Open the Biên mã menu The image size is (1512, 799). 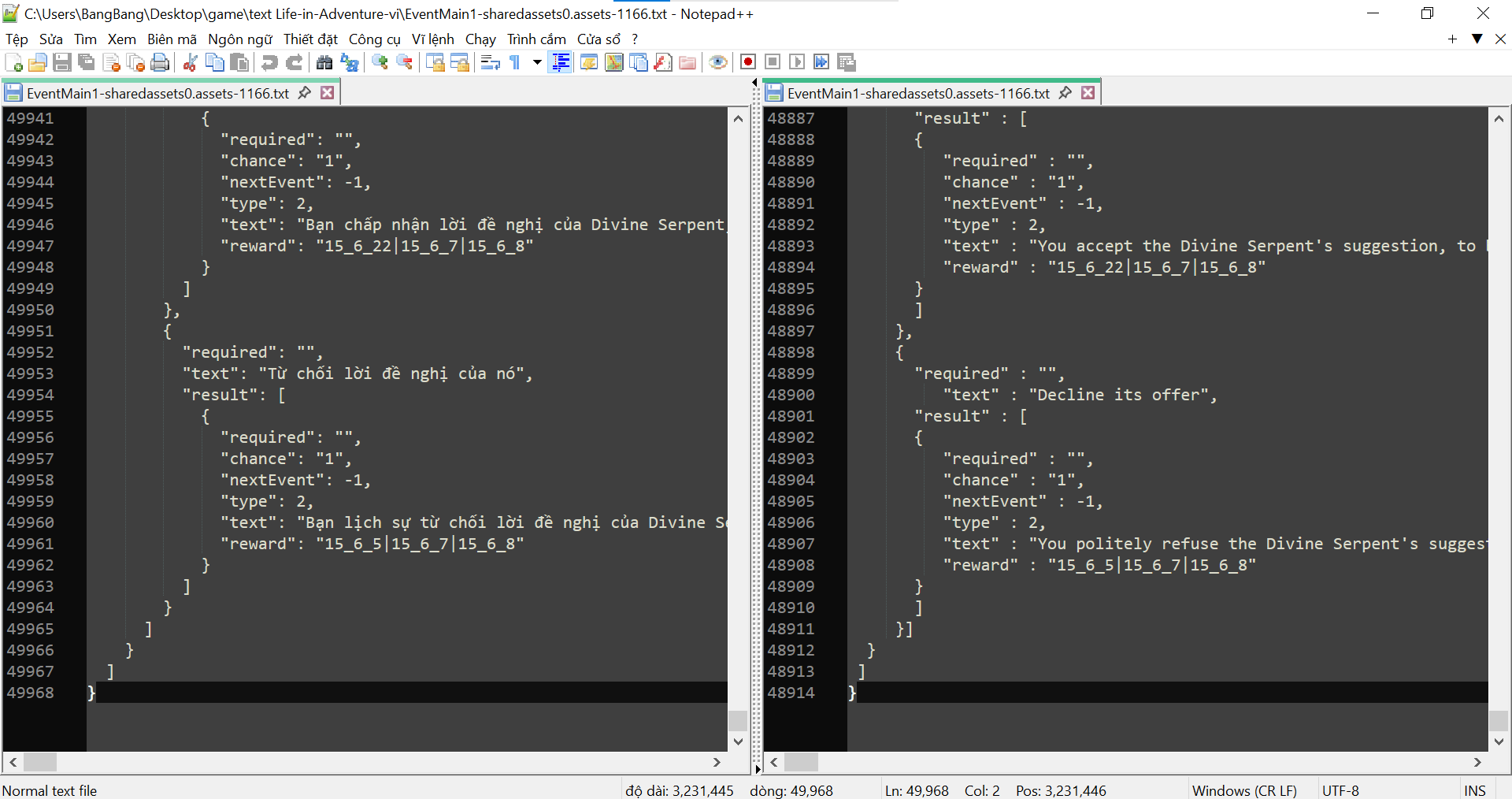tap(172, 39)
